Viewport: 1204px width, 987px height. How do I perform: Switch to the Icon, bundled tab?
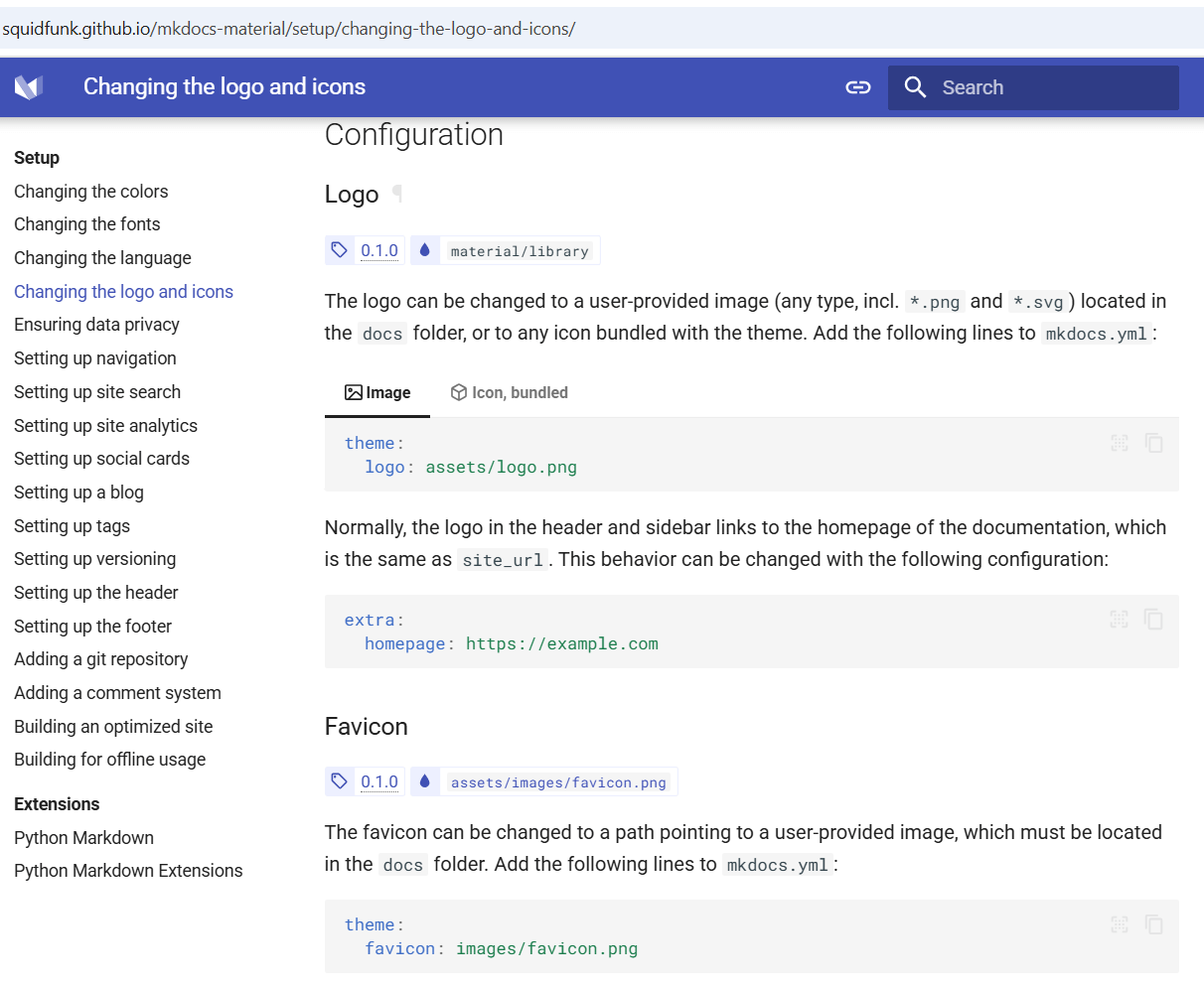[x=510, y=392]
